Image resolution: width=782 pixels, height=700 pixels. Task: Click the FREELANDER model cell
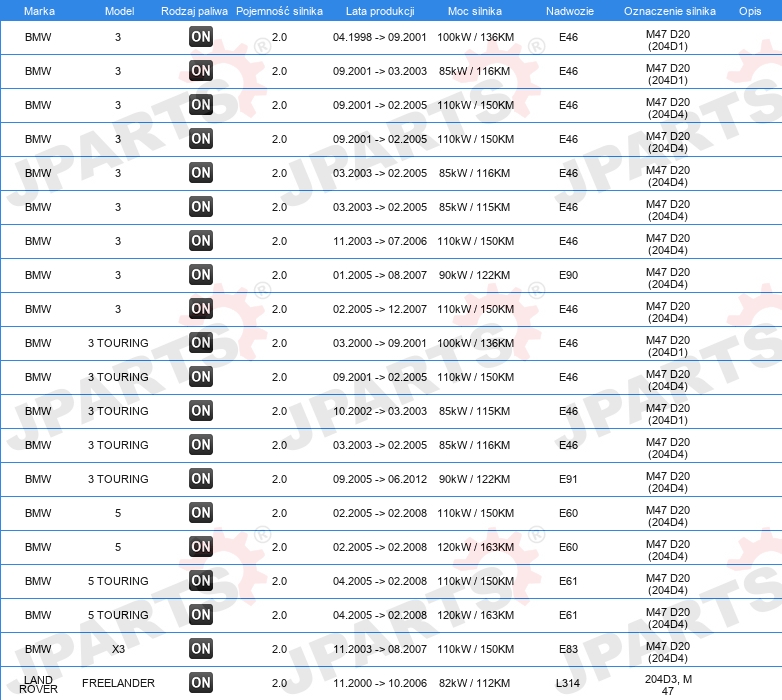tap(118, 683)
